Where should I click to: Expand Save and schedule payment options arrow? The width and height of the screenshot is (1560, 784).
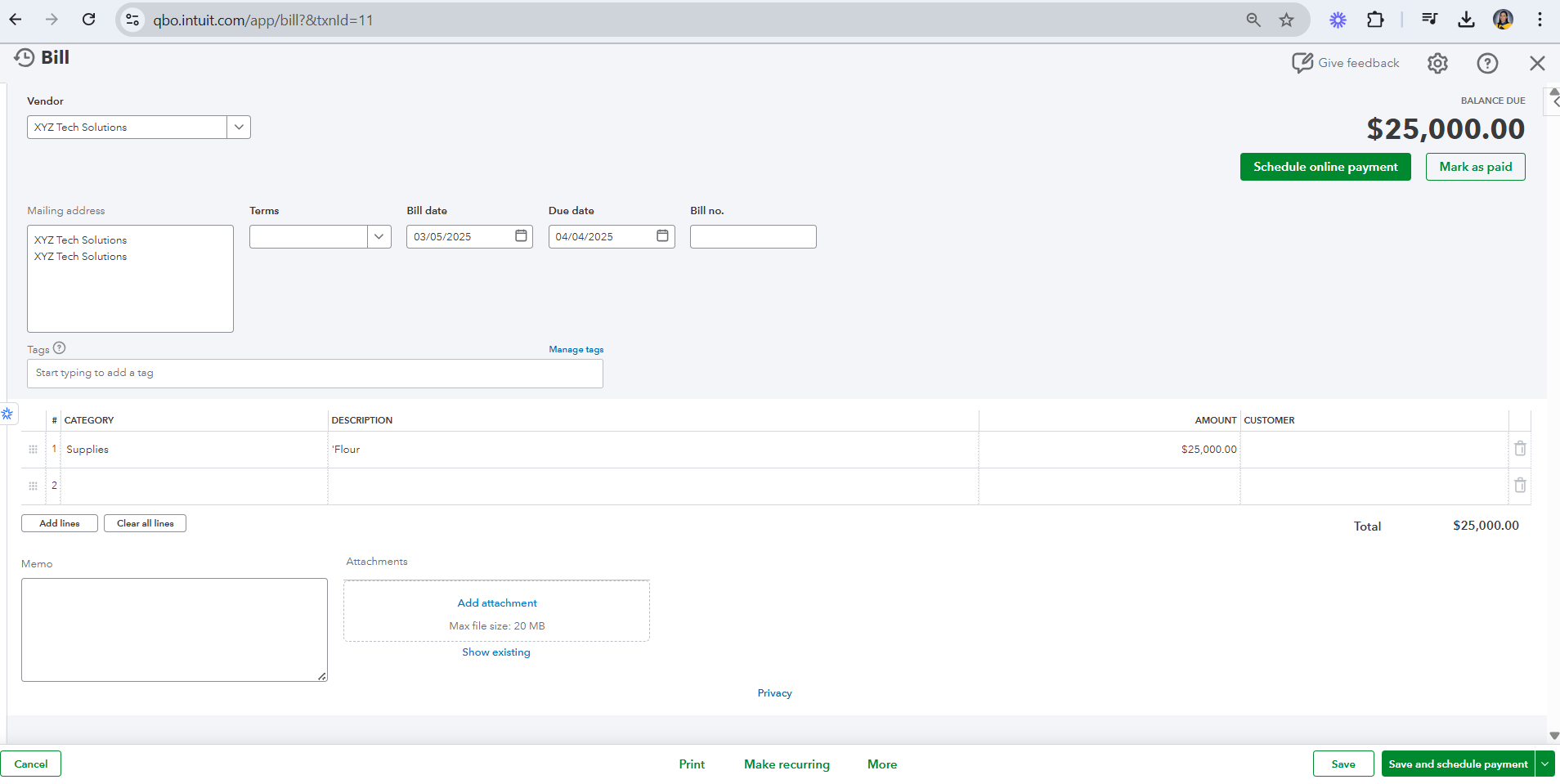pyautogui.click(x=1544, y=764)
